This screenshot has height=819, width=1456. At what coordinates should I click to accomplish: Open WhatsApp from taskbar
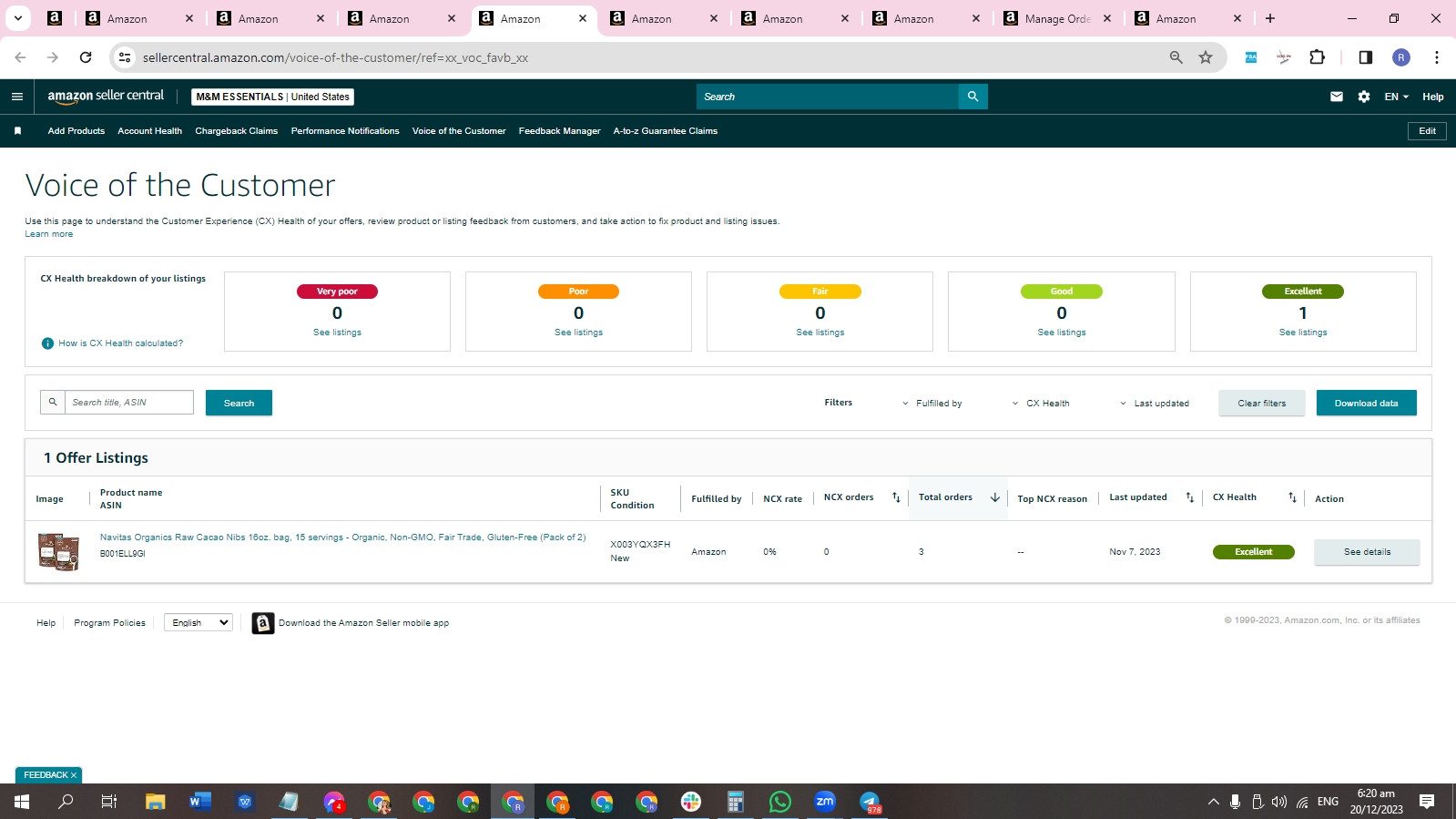click(x=780, y=802)
